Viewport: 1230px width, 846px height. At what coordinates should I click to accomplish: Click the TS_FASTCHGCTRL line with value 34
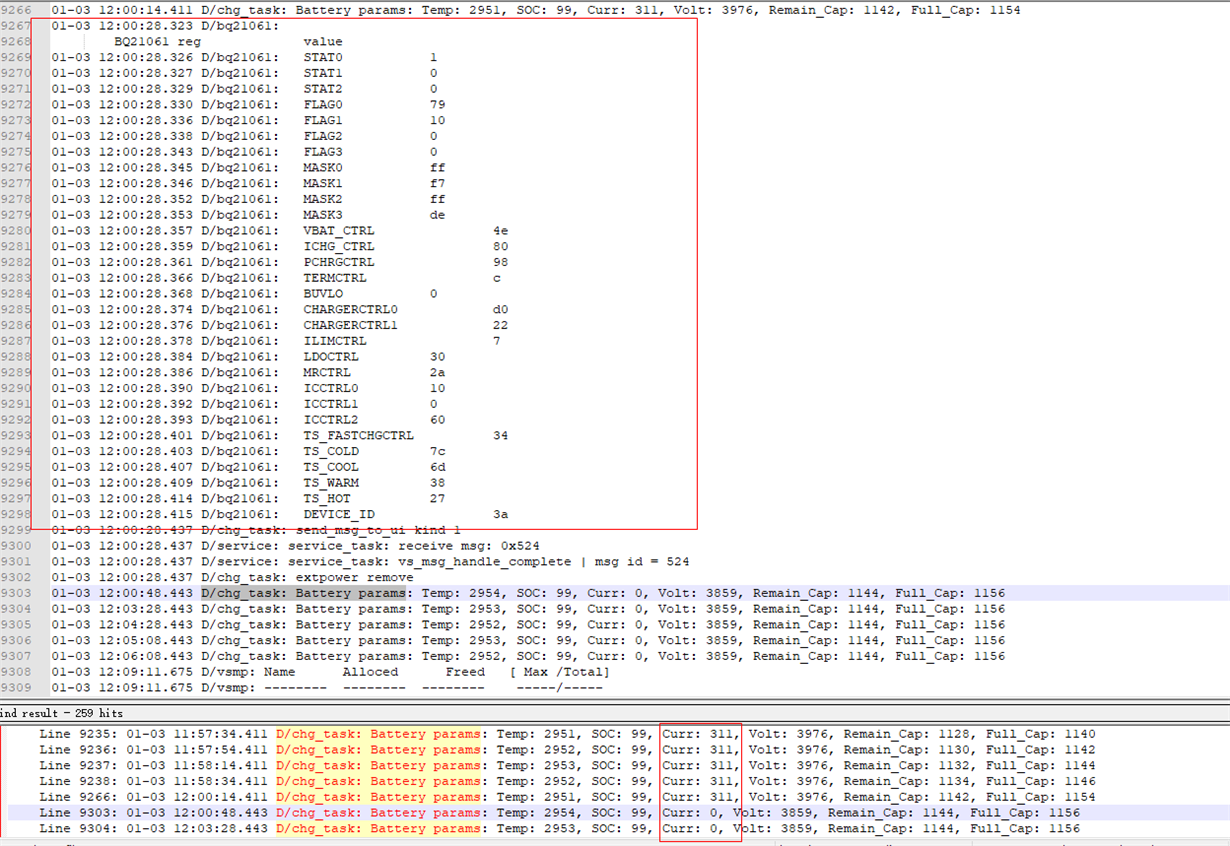pyautogui.click(x=280, y=436)
